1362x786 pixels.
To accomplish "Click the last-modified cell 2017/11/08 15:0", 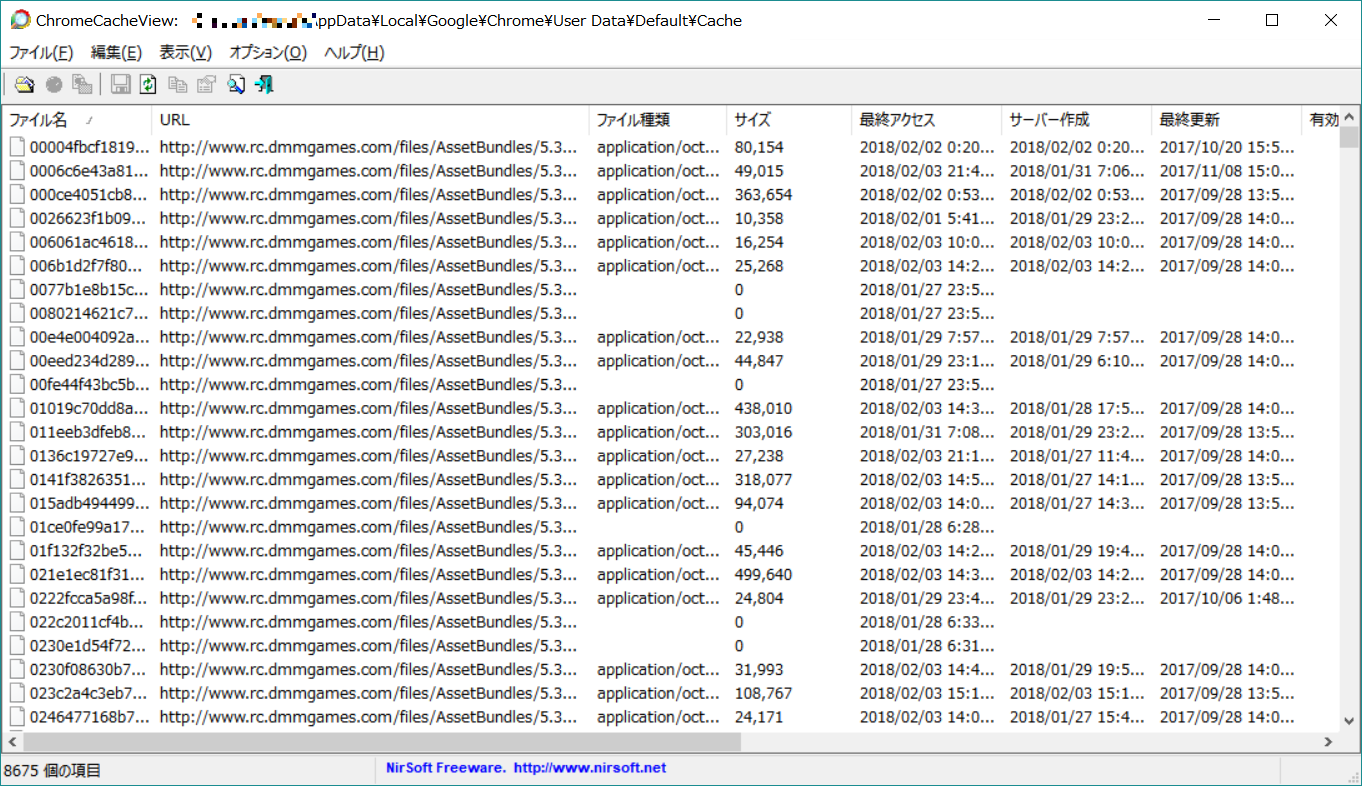I will pyautogui.click(x=1227, y=171).
